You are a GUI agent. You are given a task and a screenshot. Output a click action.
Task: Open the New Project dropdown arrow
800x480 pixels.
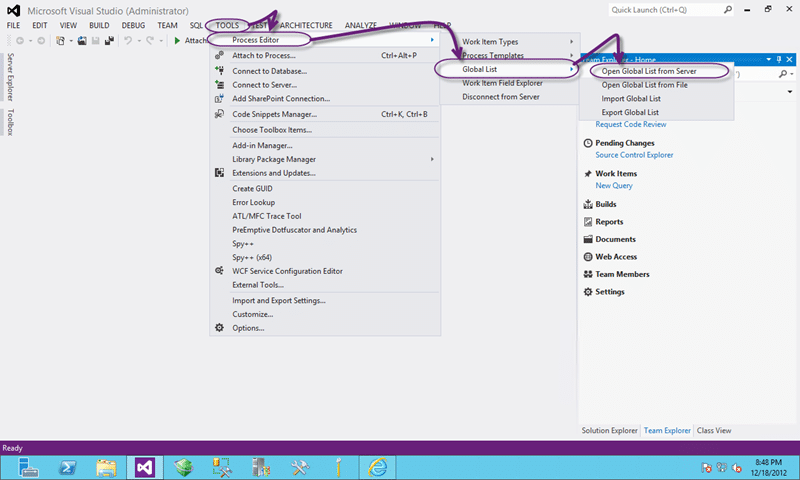click(71, 40)
